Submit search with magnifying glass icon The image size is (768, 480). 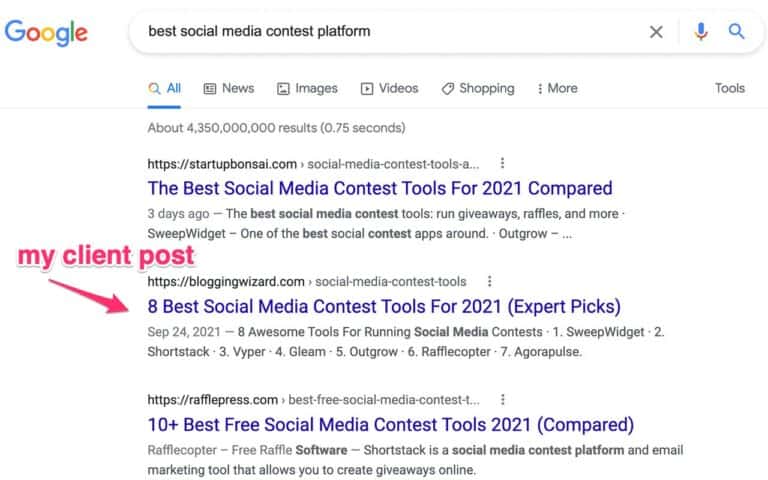(x=736, y=31)
